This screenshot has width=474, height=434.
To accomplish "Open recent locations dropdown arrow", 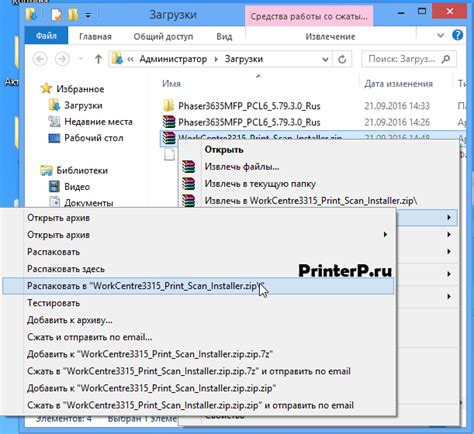I will click(x=81, y=59).
